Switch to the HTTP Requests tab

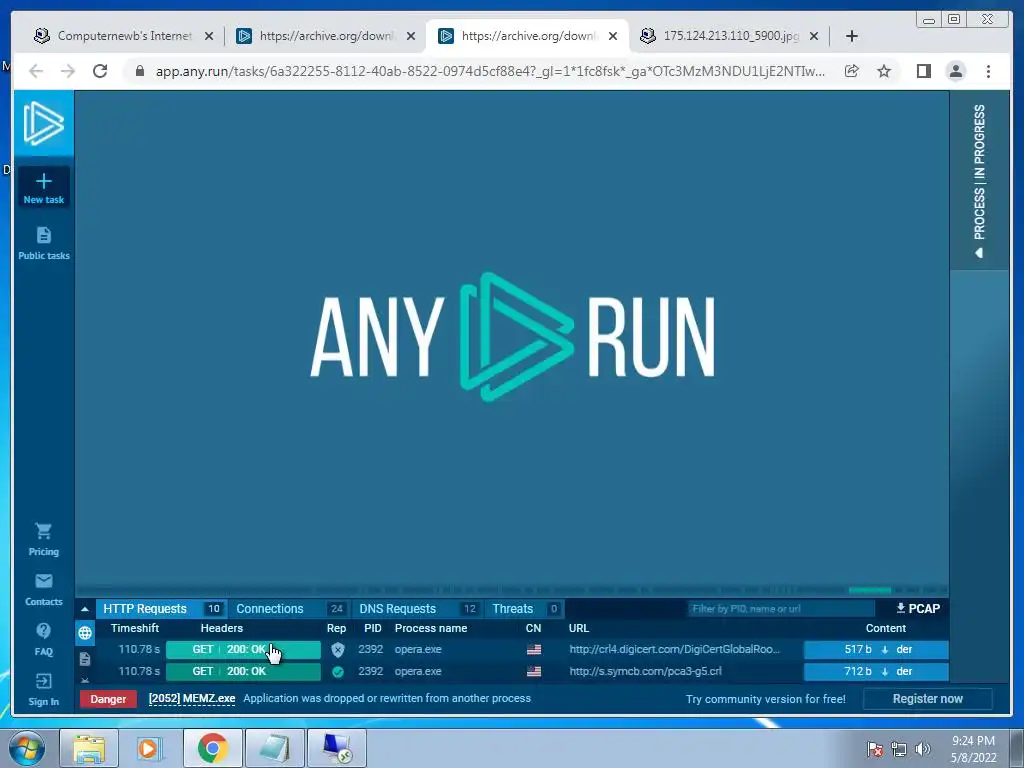click(161, 609)
